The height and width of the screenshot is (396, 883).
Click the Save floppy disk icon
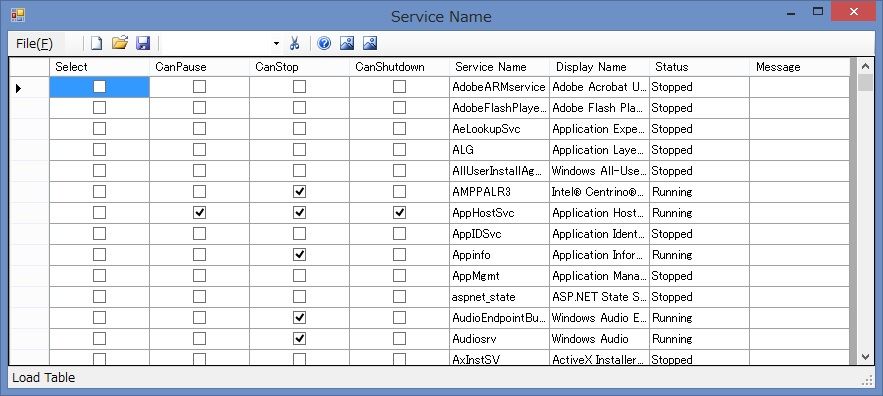coord(143,43)
